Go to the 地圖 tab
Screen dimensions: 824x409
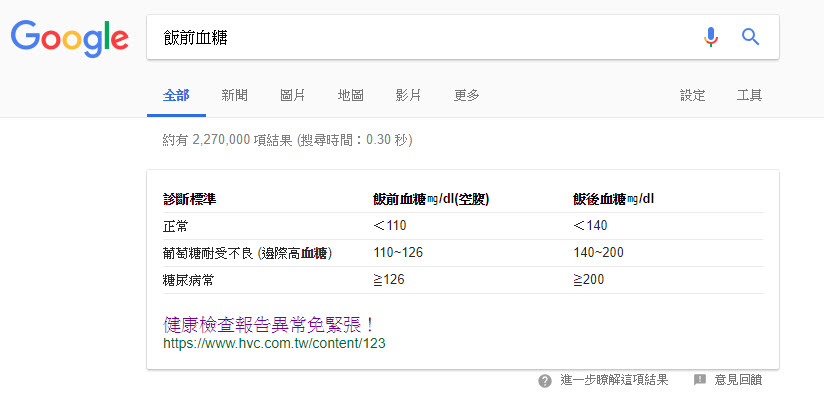point(350,95)
